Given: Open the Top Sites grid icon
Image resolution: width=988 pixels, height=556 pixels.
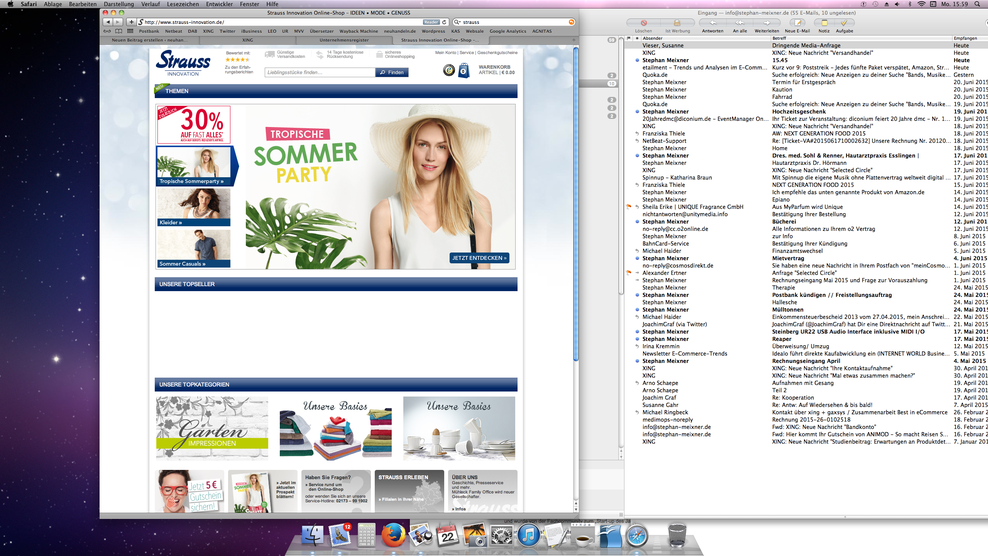Looking at the screenshot, I should point(130,31).
